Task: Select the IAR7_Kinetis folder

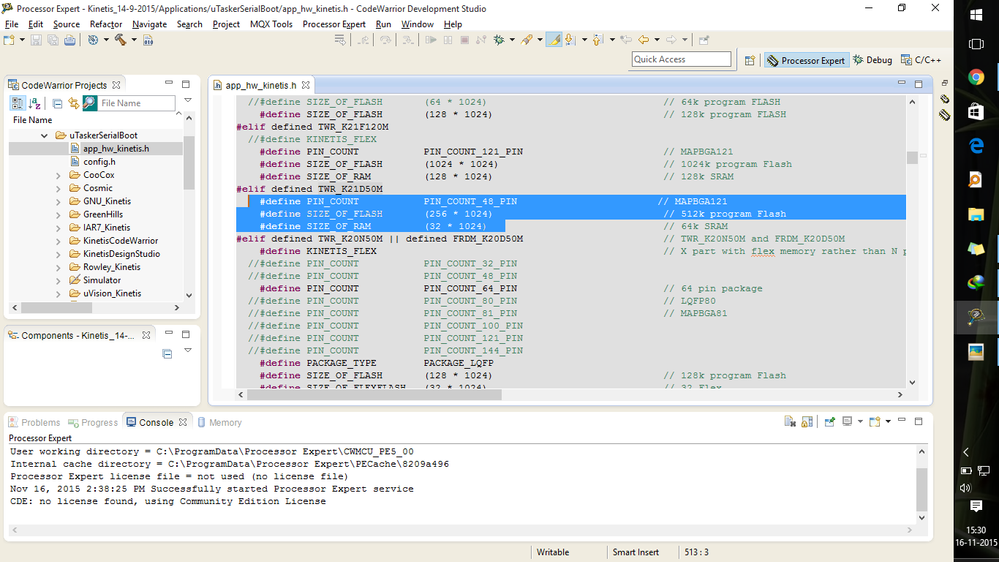Action: click(x=106, y=227)
